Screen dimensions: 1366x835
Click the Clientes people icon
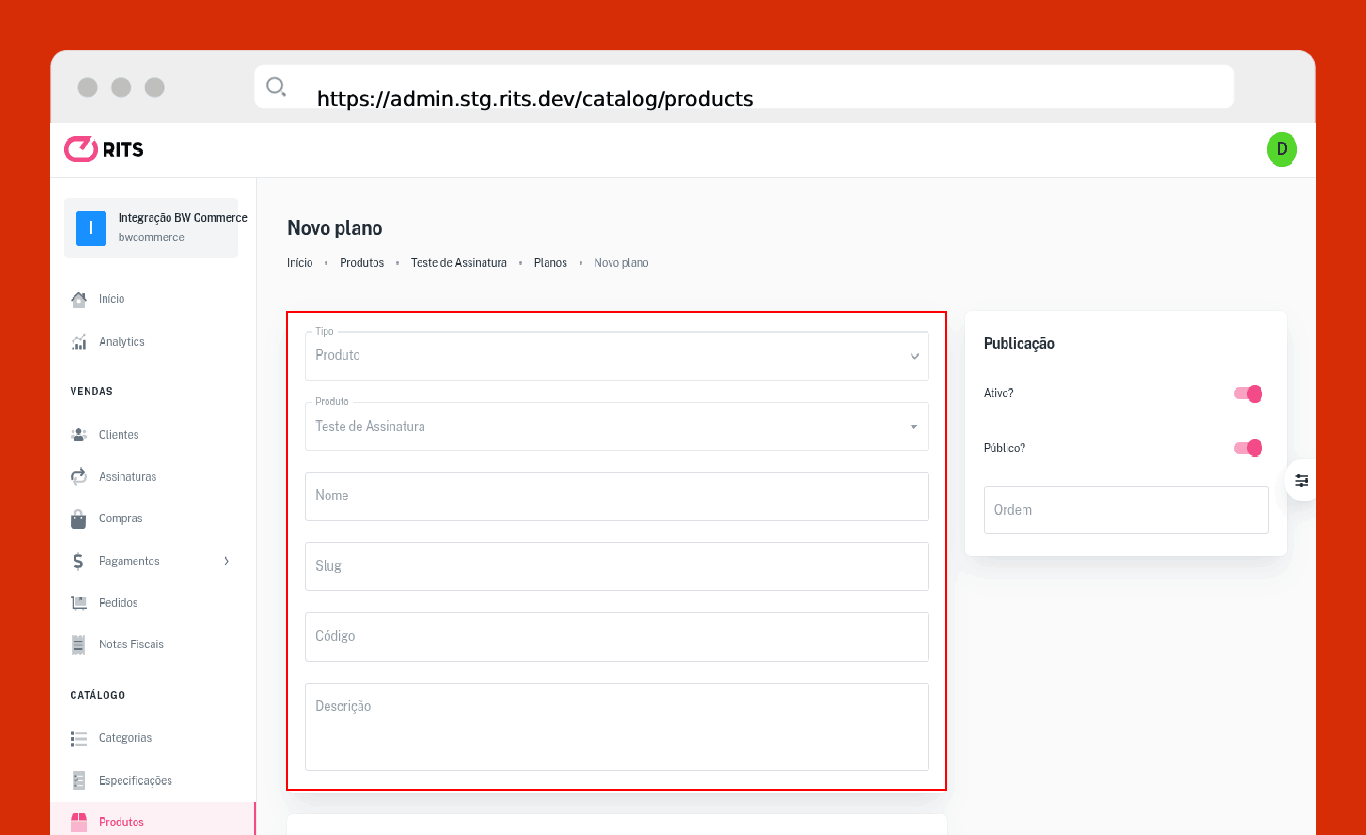[79, 435]
